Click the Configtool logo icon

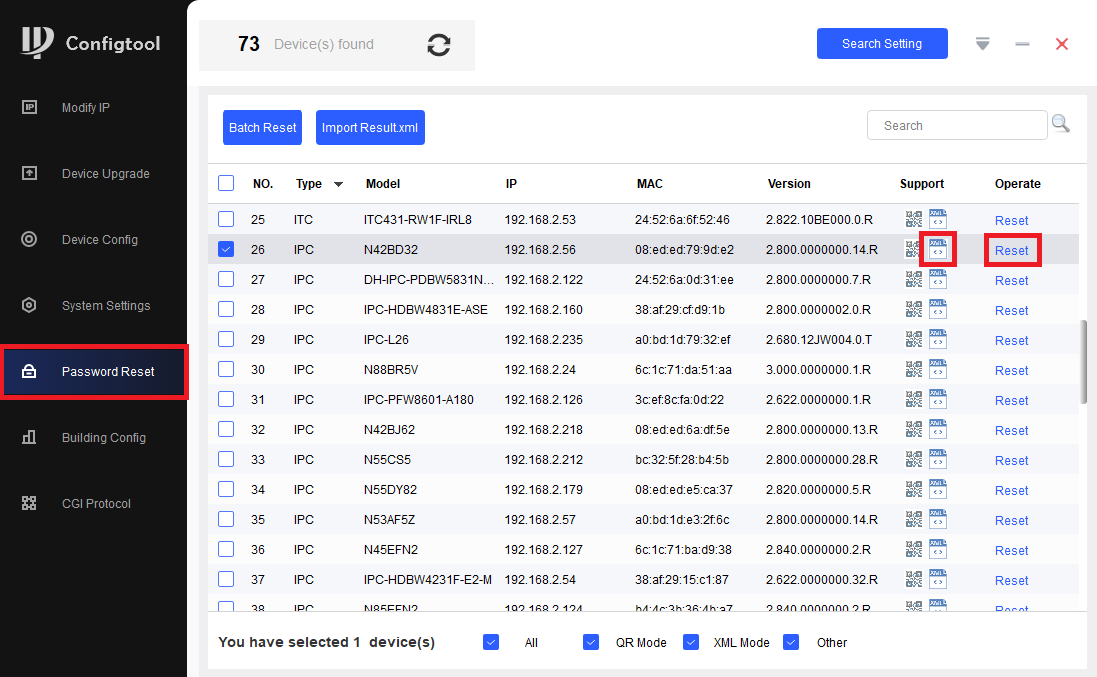tap(37, 42)
